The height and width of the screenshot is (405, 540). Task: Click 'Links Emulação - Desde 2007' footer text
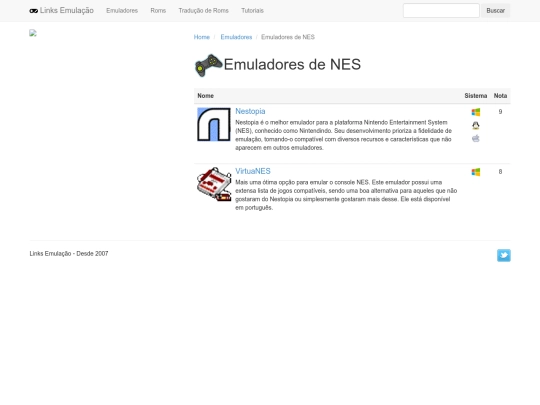pos(69,253)
